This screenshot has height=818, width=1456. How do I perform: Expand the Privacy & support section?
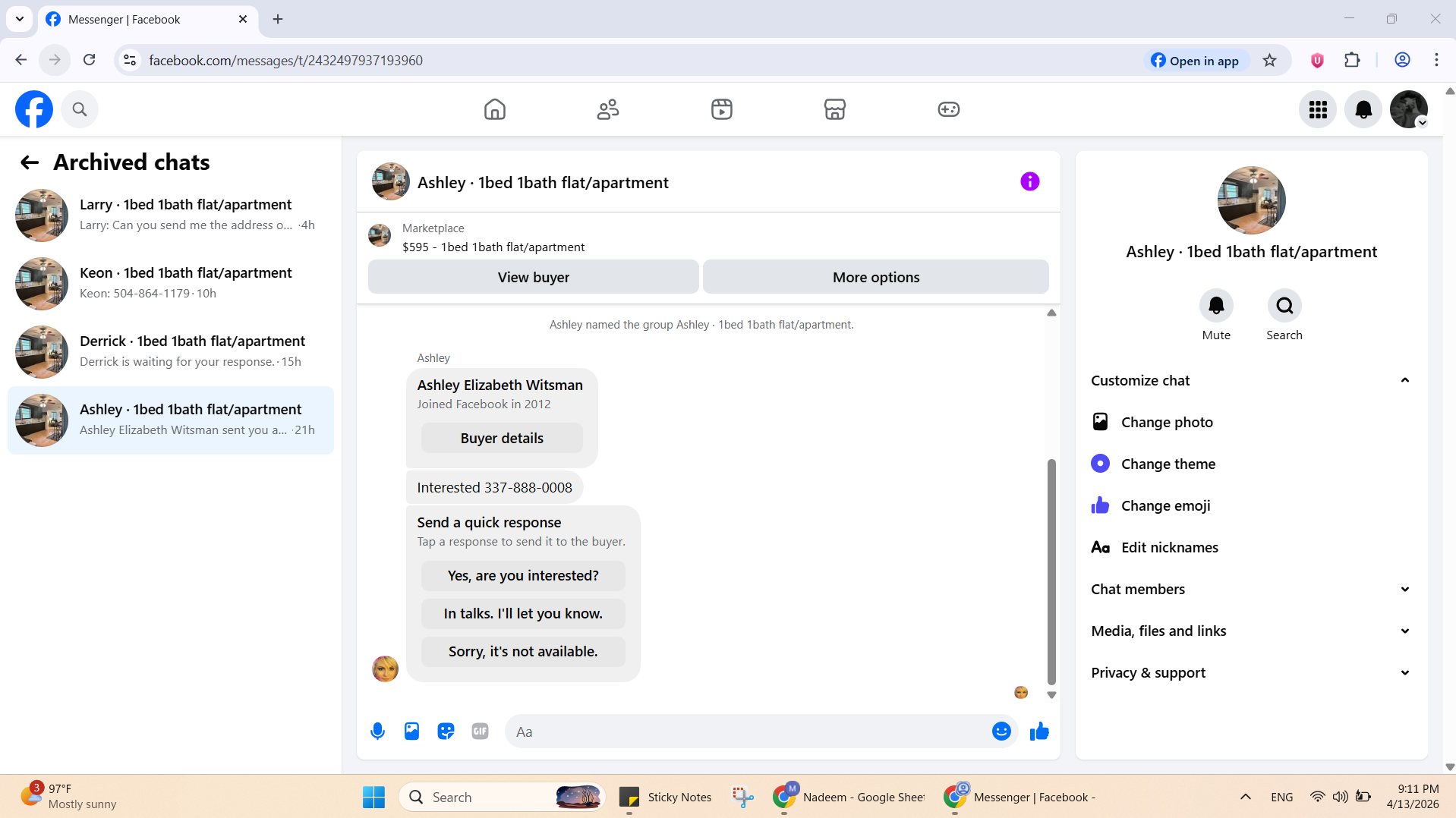1251,672
